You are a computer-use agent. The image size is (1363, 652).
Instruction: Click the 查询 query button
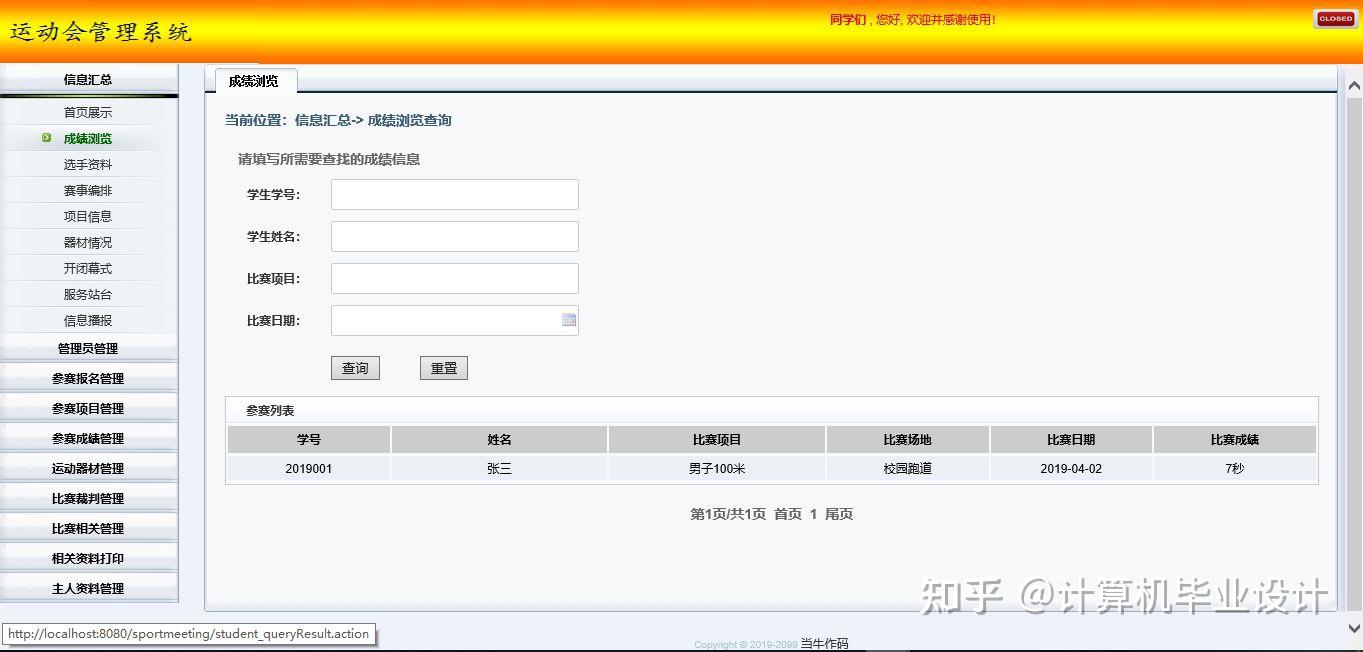click(355, 367)
